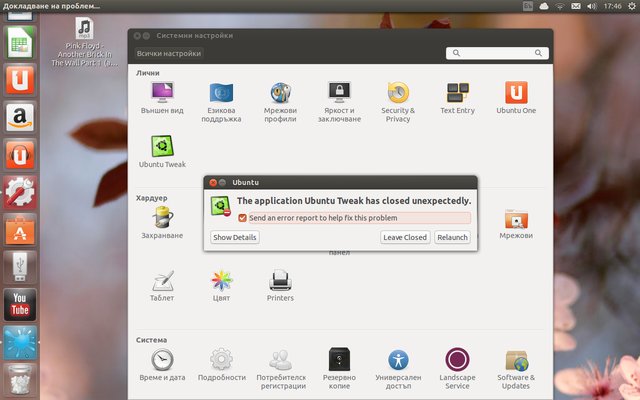640x400 pixels.
Task: Open Цвят color settings
Action: pyautogui.click(x=221, y=286)
